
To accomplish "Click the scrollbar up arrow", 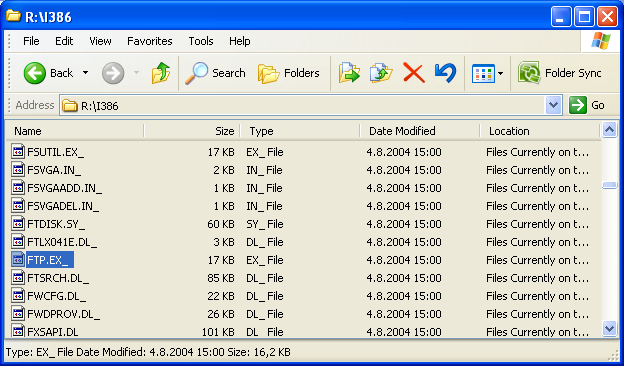I will point(609,130).
